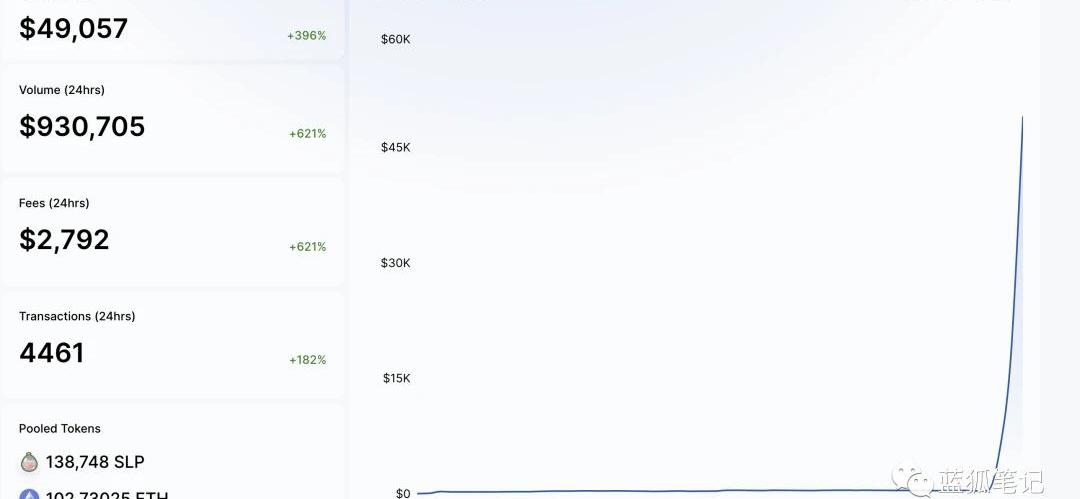Image resolution: width=1080 pixels, height=499 pixels.
Task: Select the Transactions (24hrs) label
Action: pos(77,316)
